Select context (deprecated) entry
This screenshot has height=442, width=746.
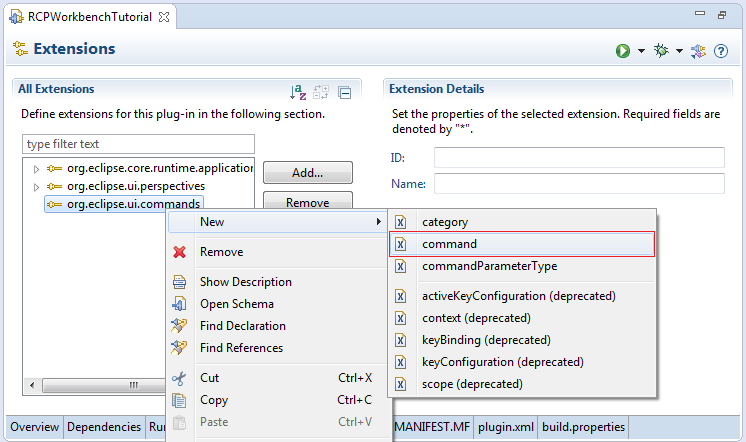pos(522,318)
